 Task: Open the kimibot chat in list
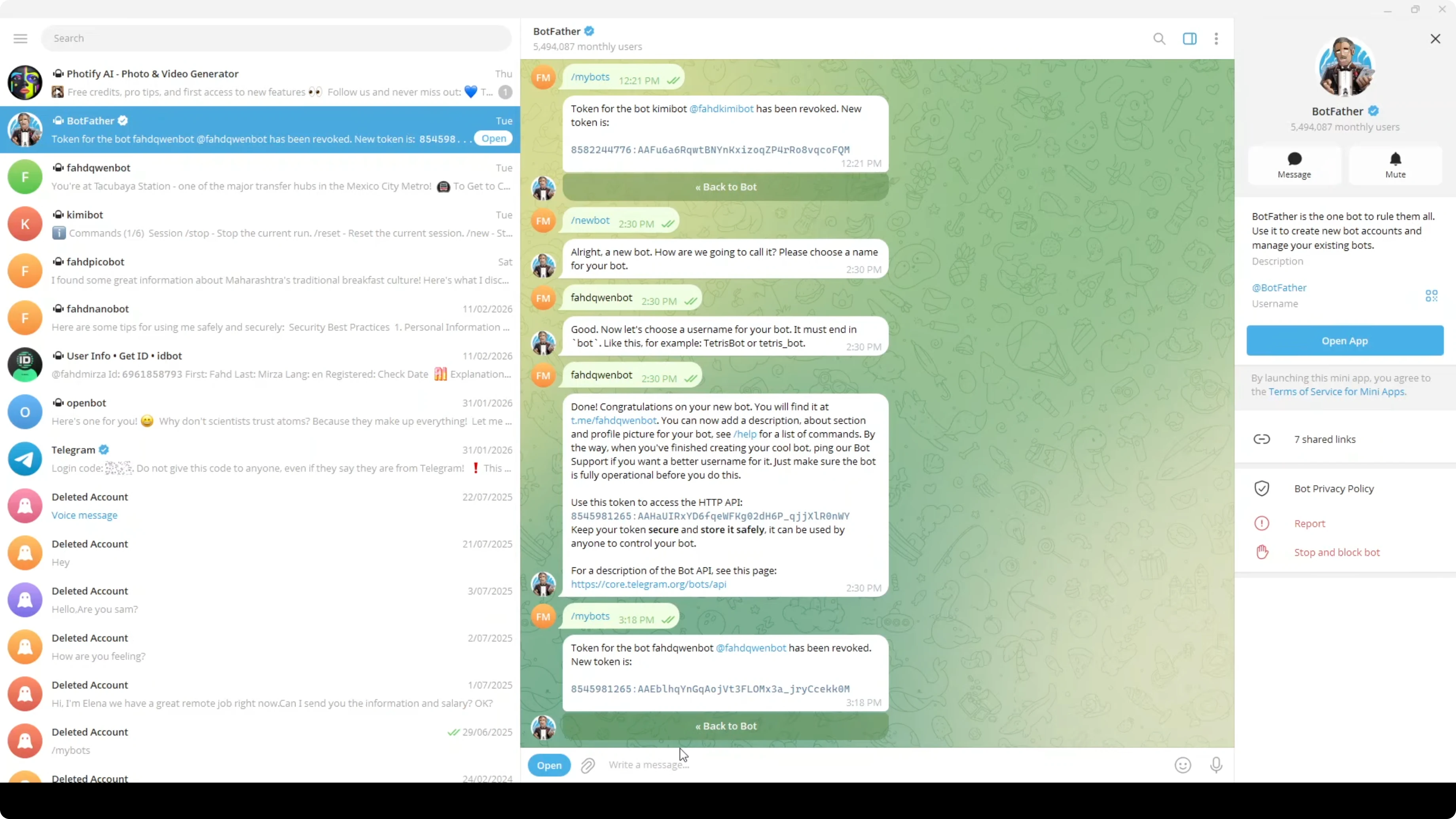tap(260, 224)
